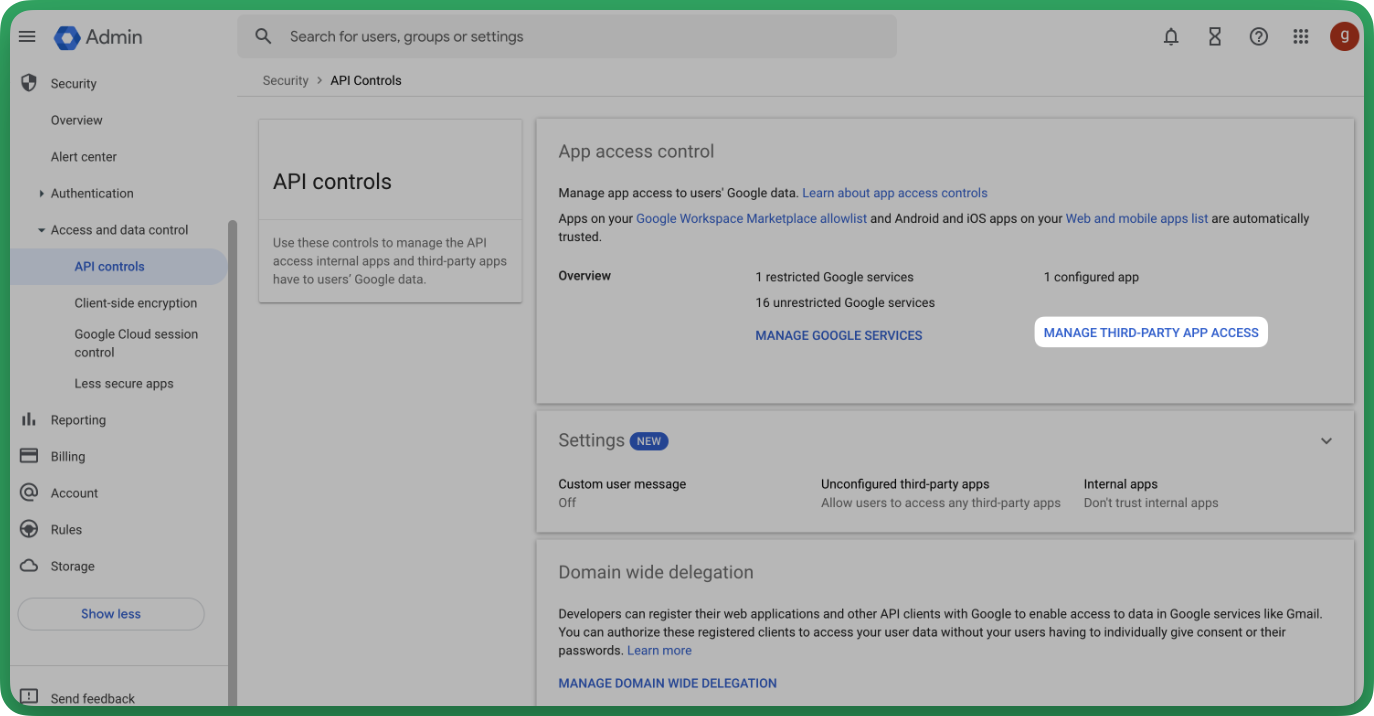Open Client-side encryption page
The image size is (1374, 716).
(136, 303)
